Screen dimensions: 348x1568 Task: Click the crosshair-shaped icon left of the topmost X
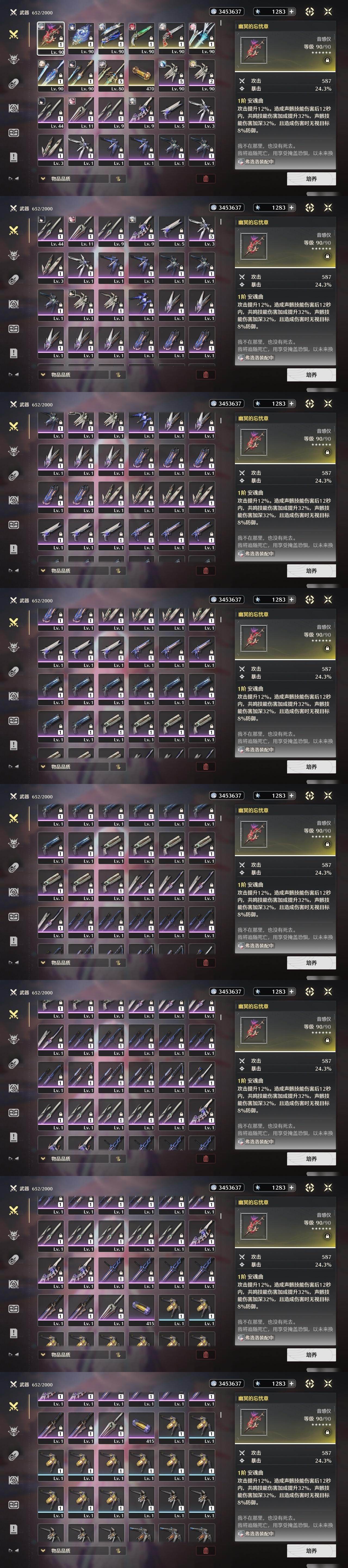pyautogui.click(x=310, y=11)
